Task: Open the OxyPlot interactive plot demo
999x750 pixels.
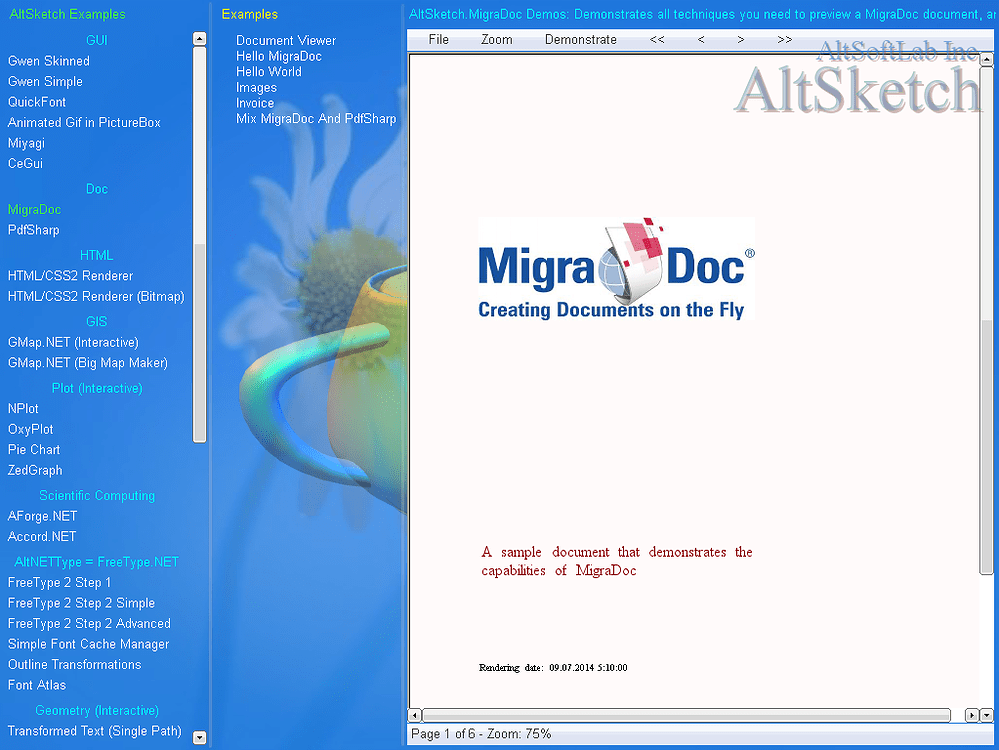Action: pyautogui.click(x=30, y=429)
